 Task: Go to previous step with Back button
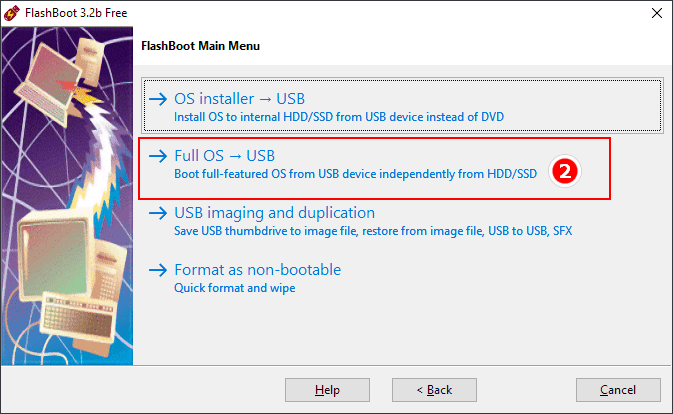[434, 390]
